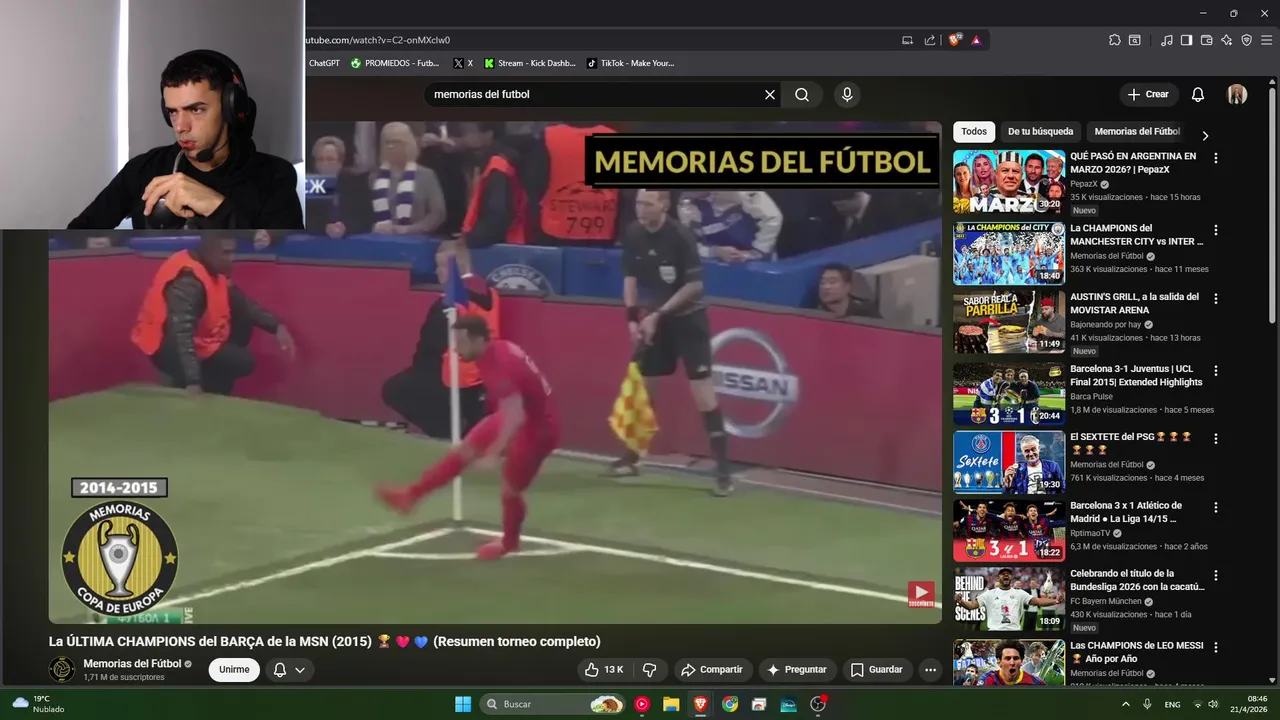Open the account avatar menu
The image size is (1280, 720).
coord(1237,95)
